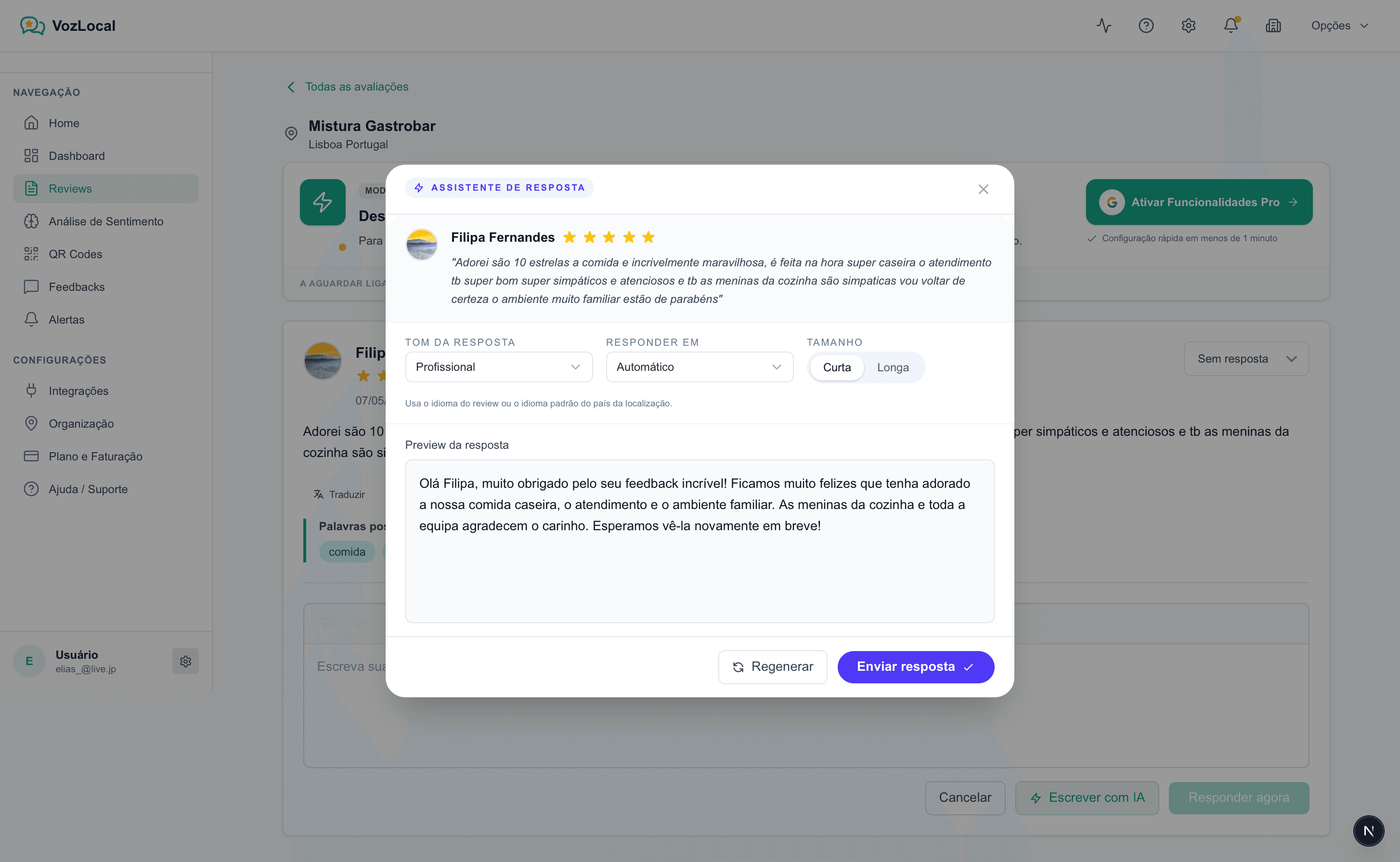Click Traduzir under the review
This screenshot has width=1400, height=862.
[x=339, y=495]
